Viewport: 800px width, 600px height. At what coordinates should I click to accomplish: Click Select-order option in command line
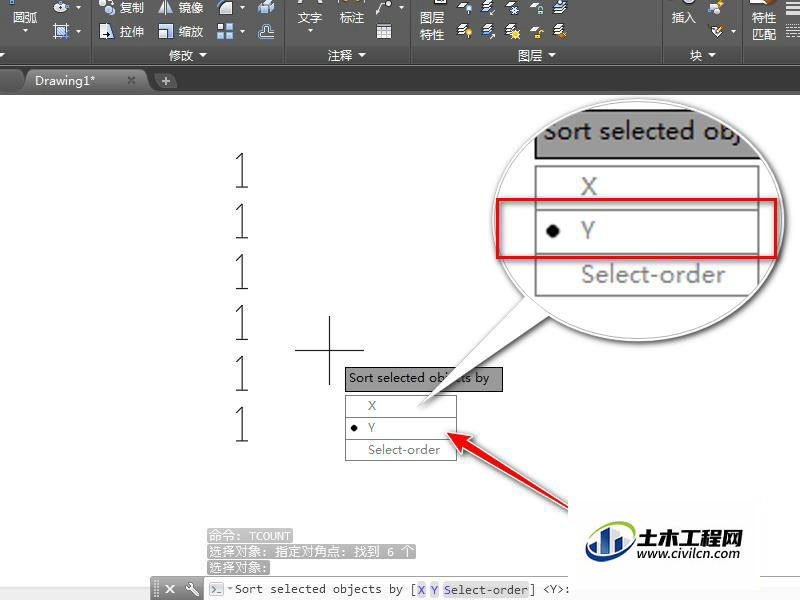pyautogui.click(x=485, y=589)
